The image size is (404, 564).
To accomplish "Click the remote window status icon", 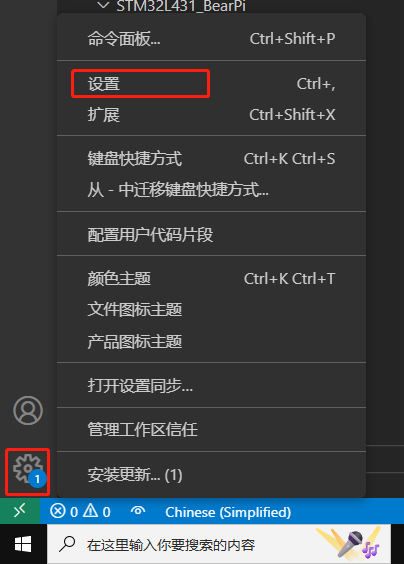I will click(x=20, y=511).
